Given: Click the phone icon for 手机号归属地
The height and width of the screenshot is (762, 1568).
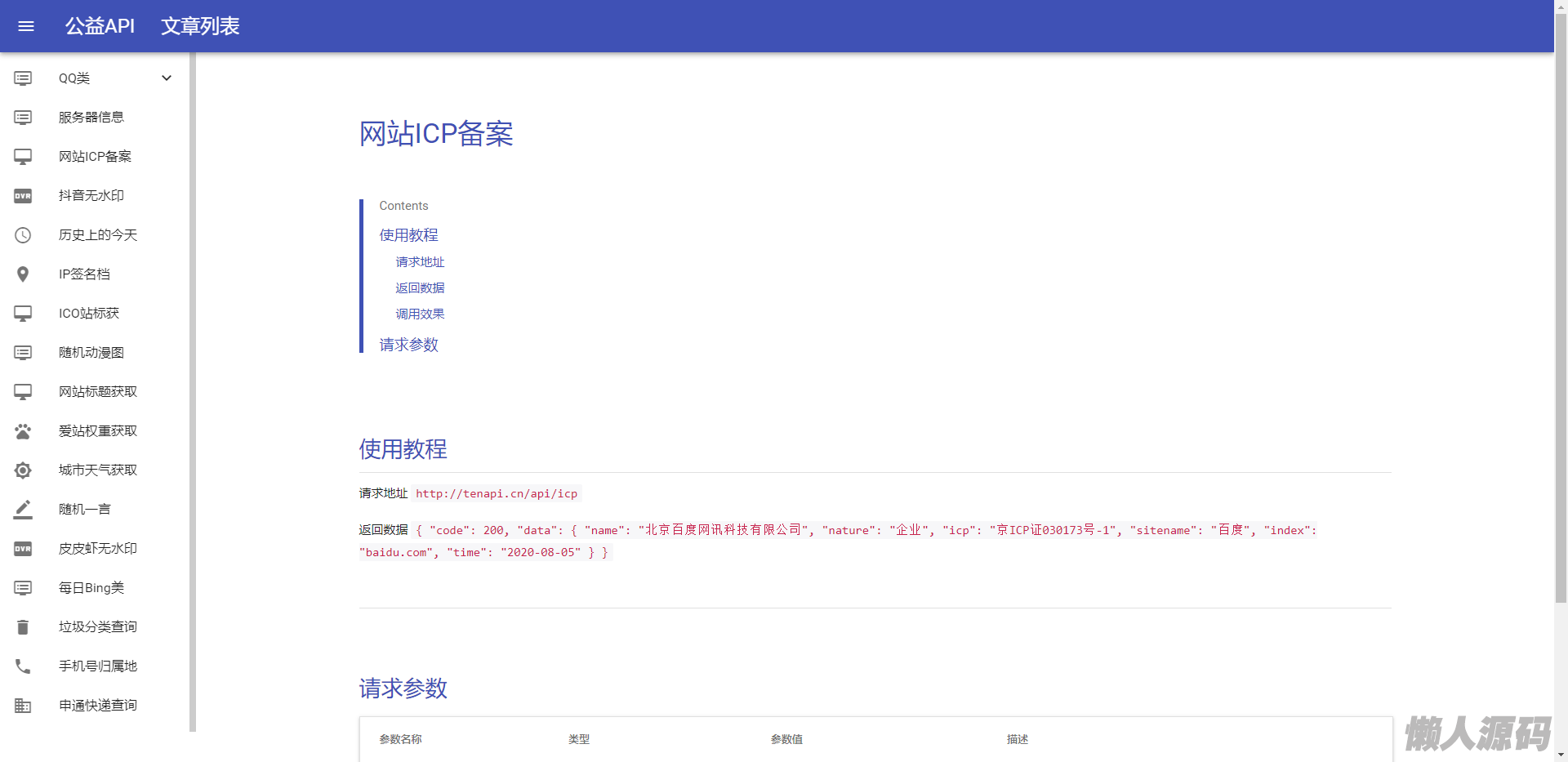Looking at the screenshot, I should point(23,666).
